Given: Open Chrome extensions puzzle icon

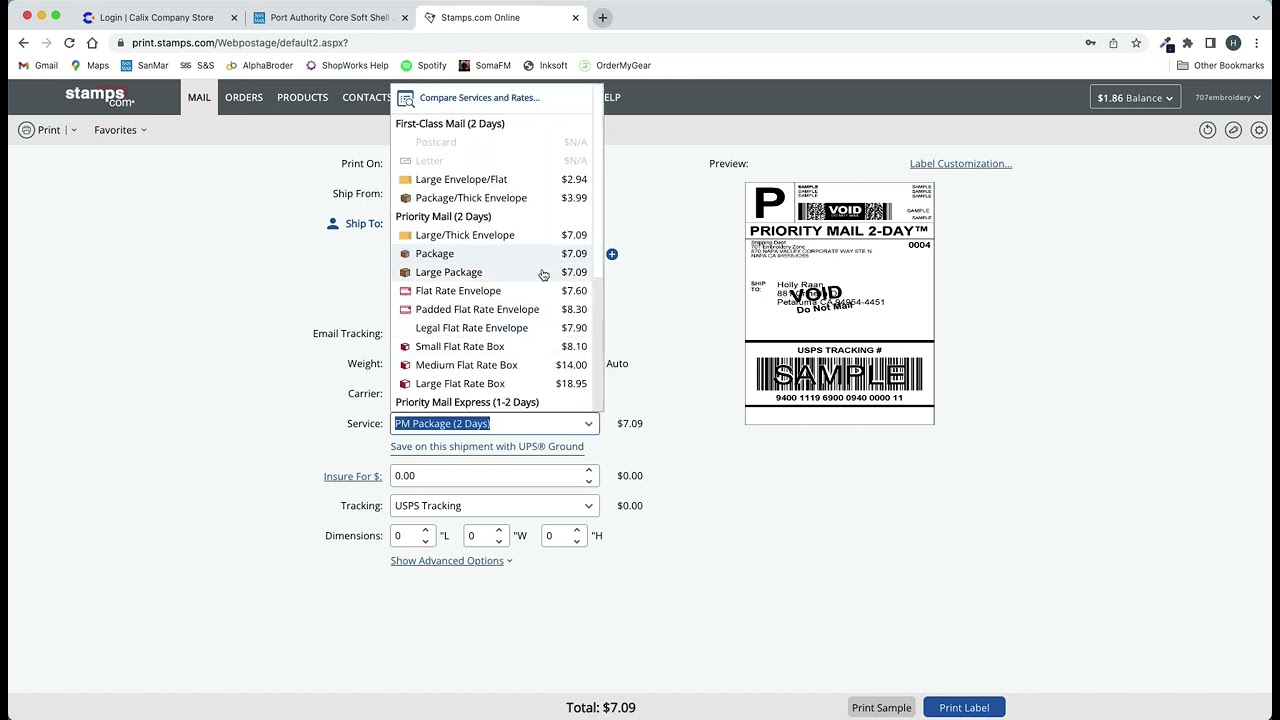Looking at the screenshot, I should point(1187,43).
